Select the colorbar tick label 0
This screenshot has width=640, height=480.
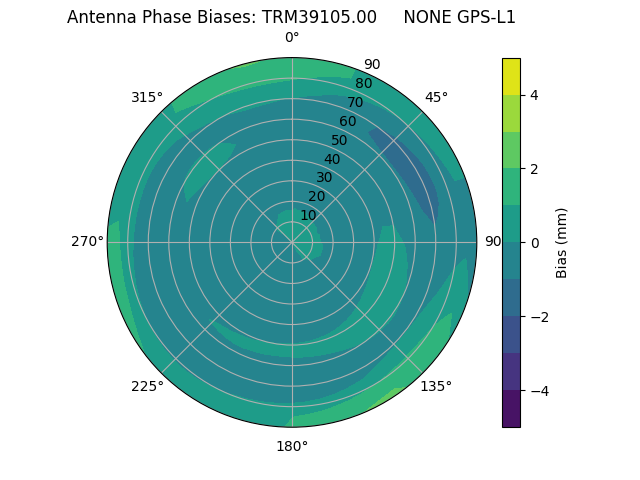click(535, 243)
